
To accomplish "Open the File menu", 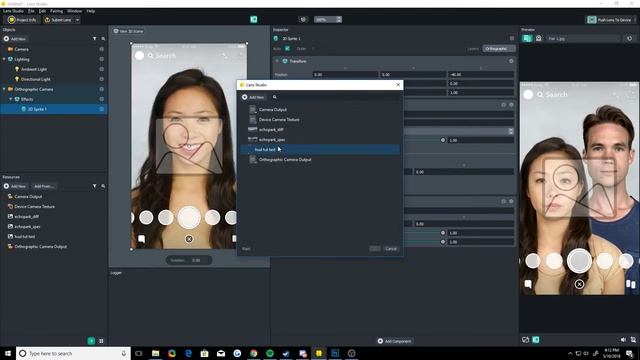I will click(31, 11).
